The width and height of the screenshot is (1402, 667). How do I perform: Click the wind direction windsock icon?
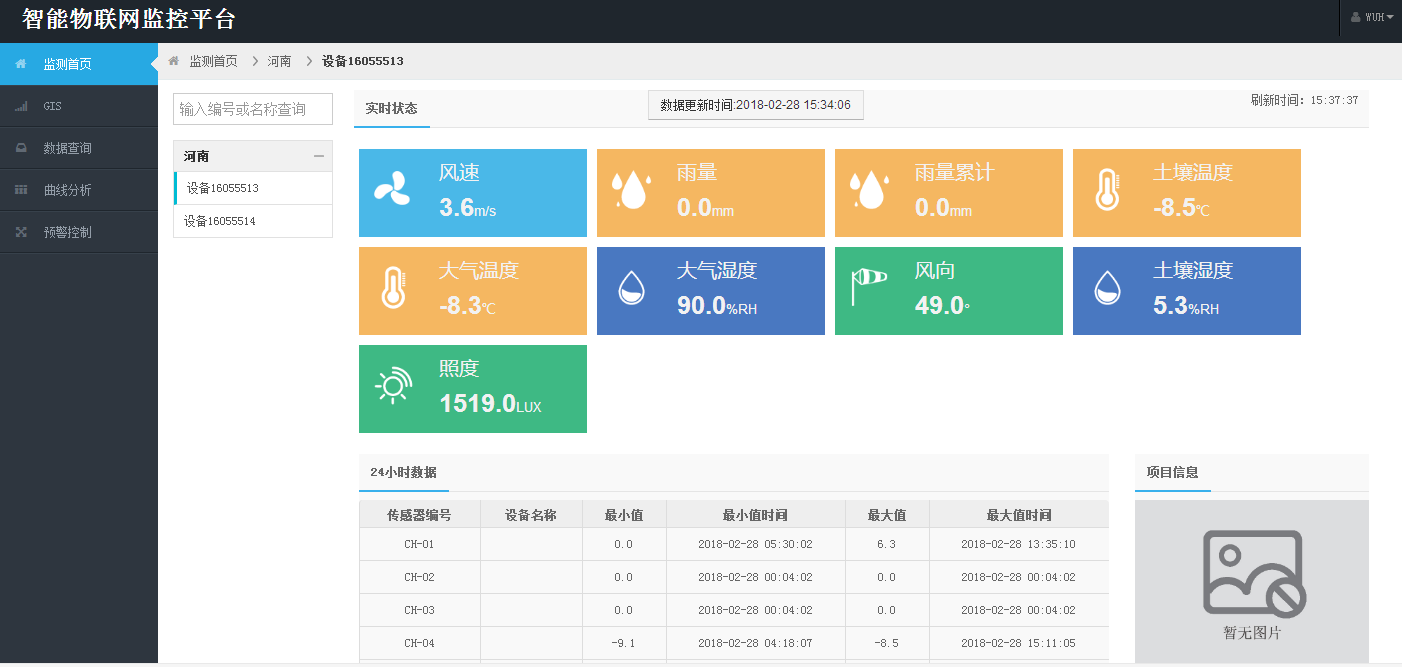coord(868,287)
